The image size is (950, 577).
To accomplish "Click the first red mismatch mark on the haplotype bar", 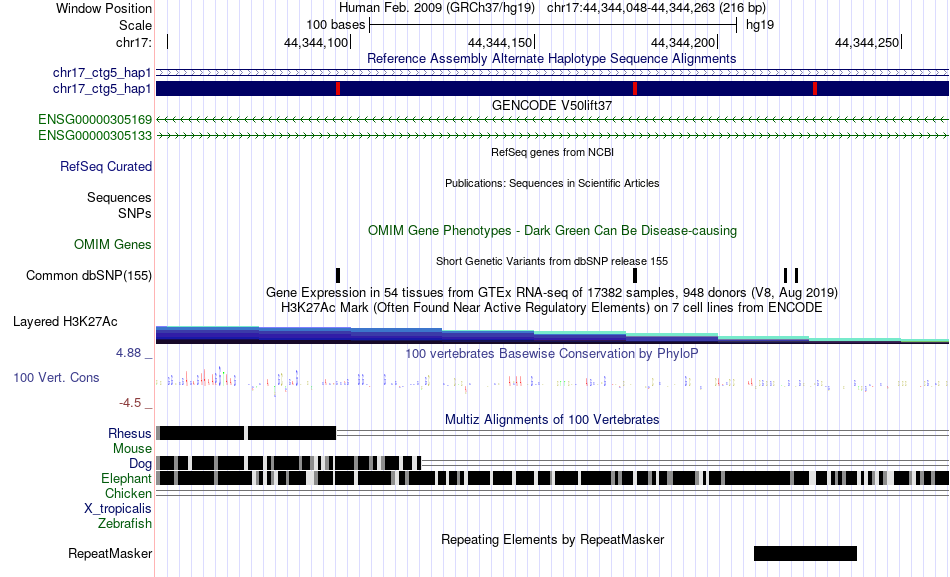I will [x=338, y=88].
